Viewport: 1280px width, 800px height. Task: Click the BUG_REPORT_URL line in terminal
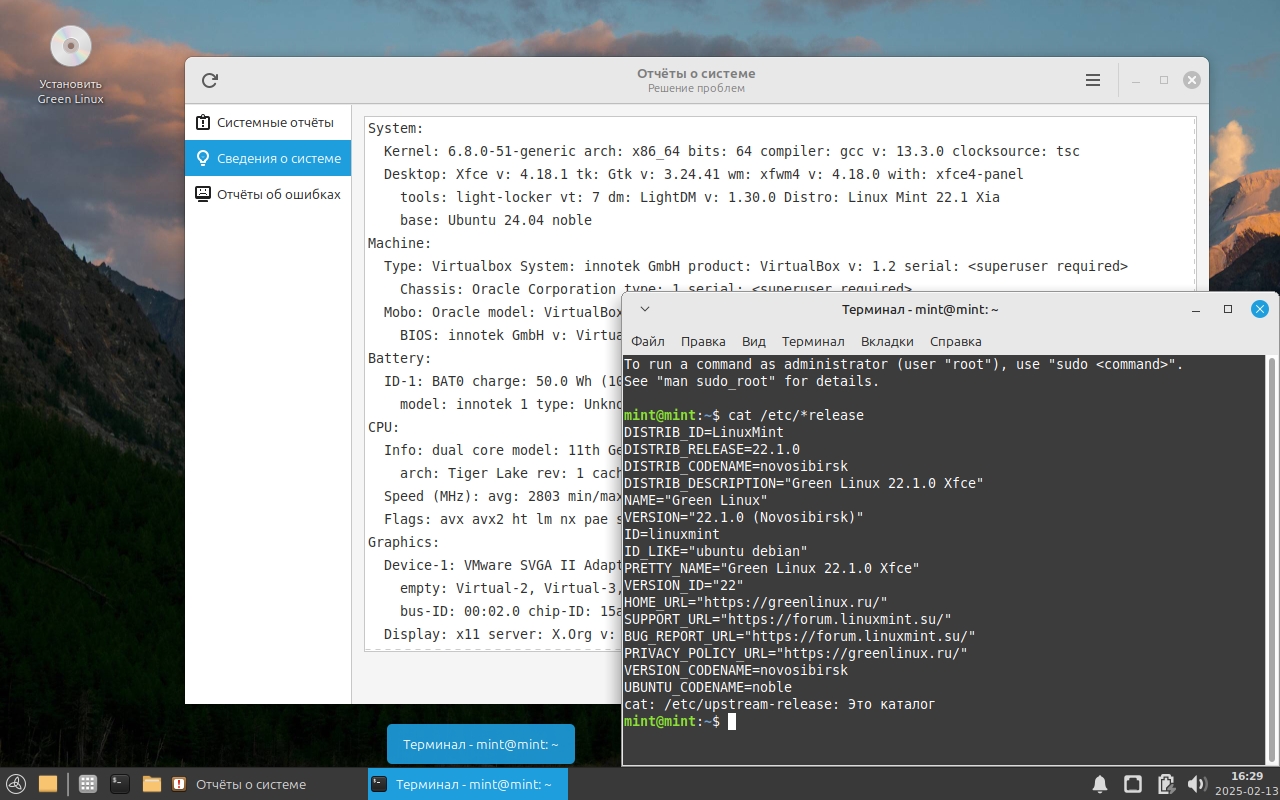tap(800, 636)
